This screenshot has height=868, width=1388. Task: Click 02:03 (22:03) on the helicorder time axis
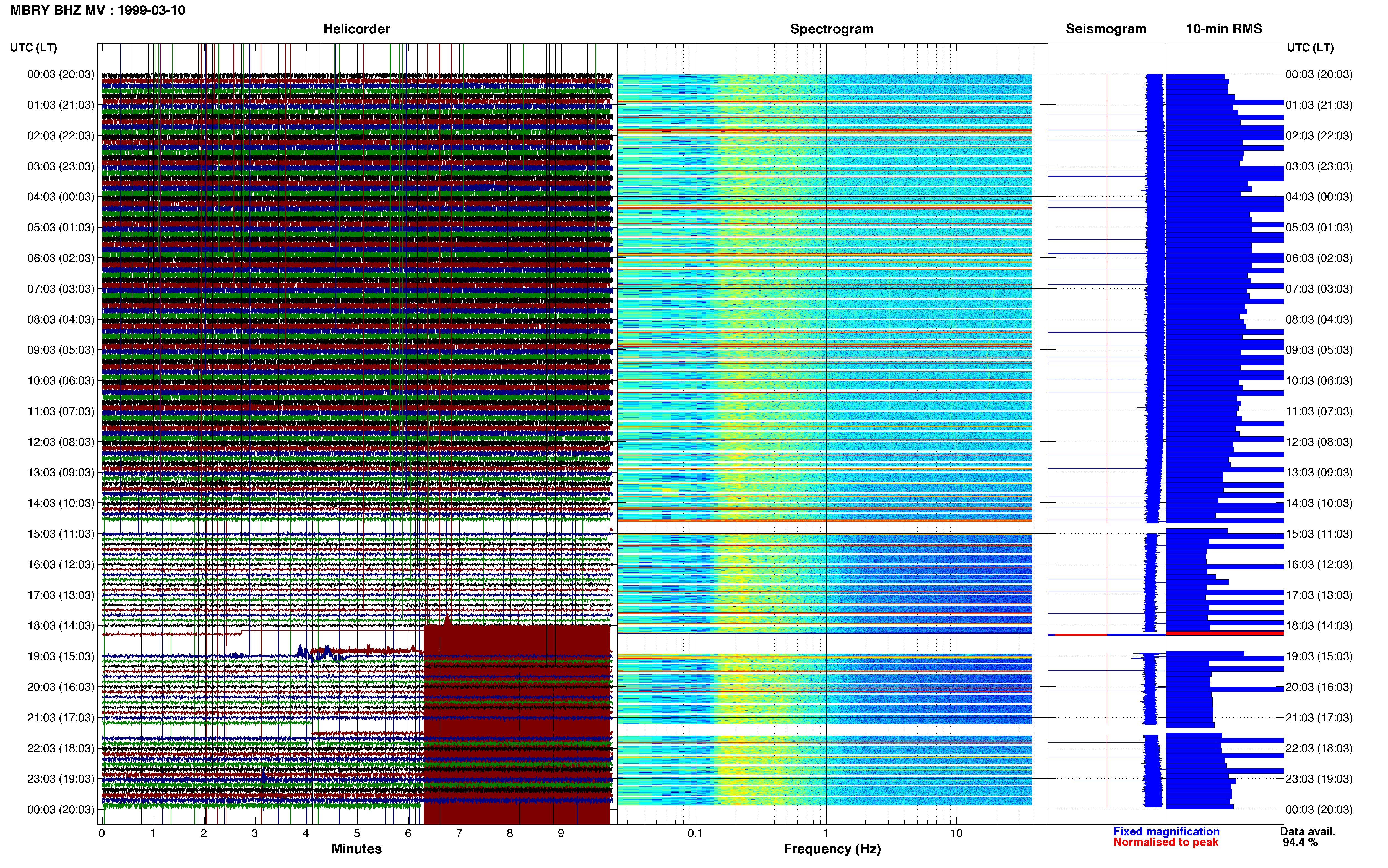(60, 135)
